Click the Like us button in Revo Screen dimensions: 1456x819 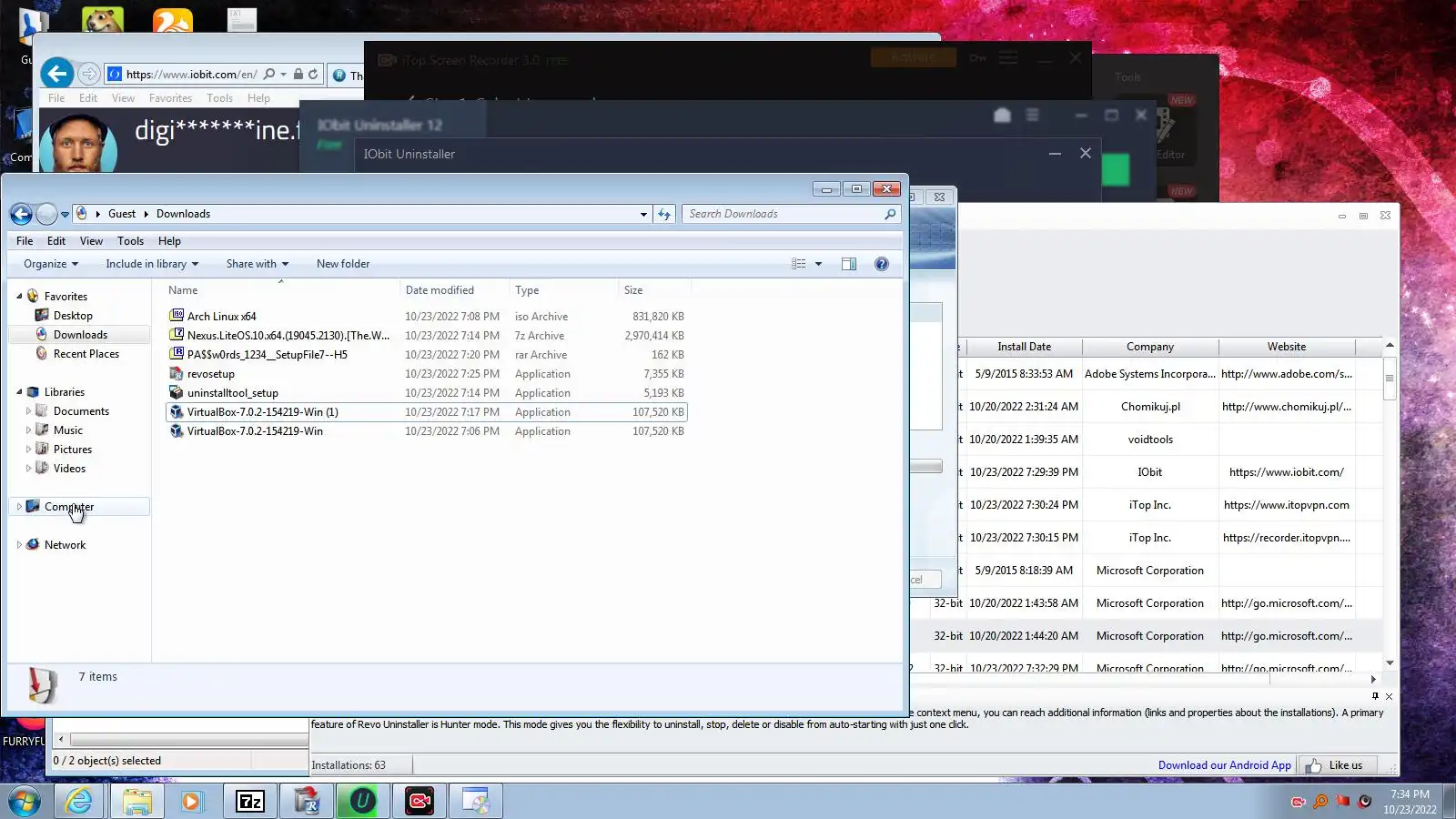coord(1338,765)
